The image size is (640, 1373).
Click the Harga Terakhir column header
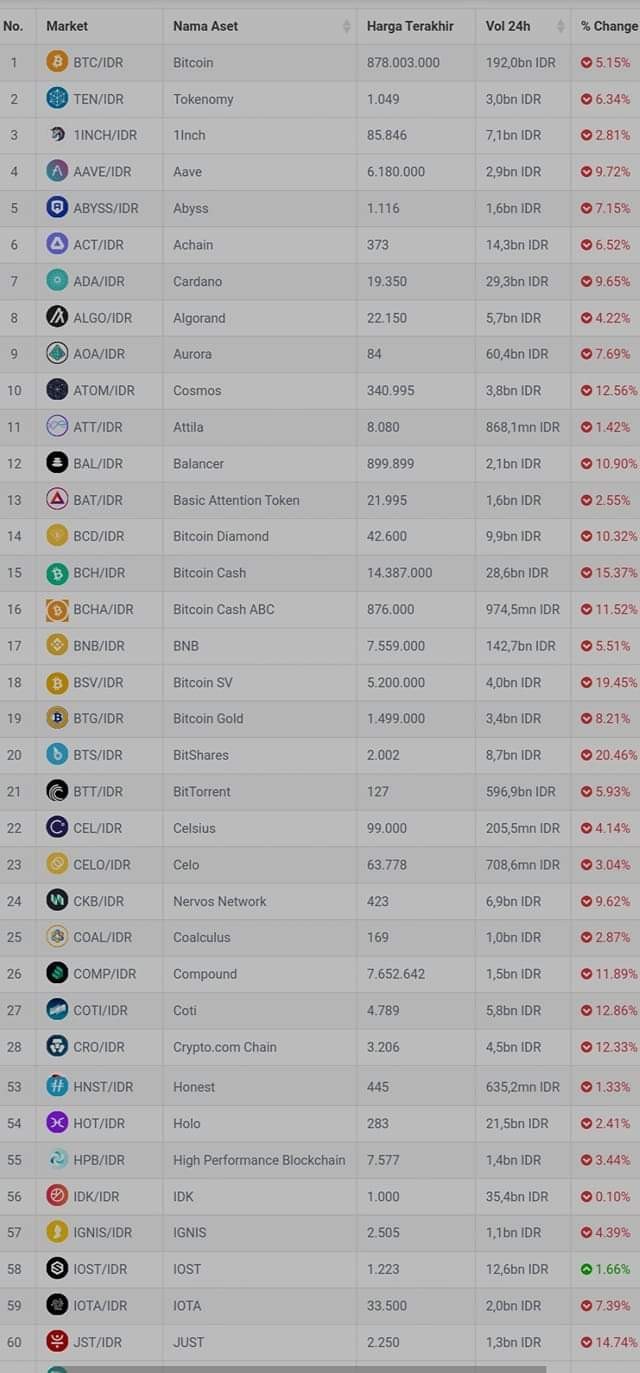pyautogui.click(x=410, y=26)
